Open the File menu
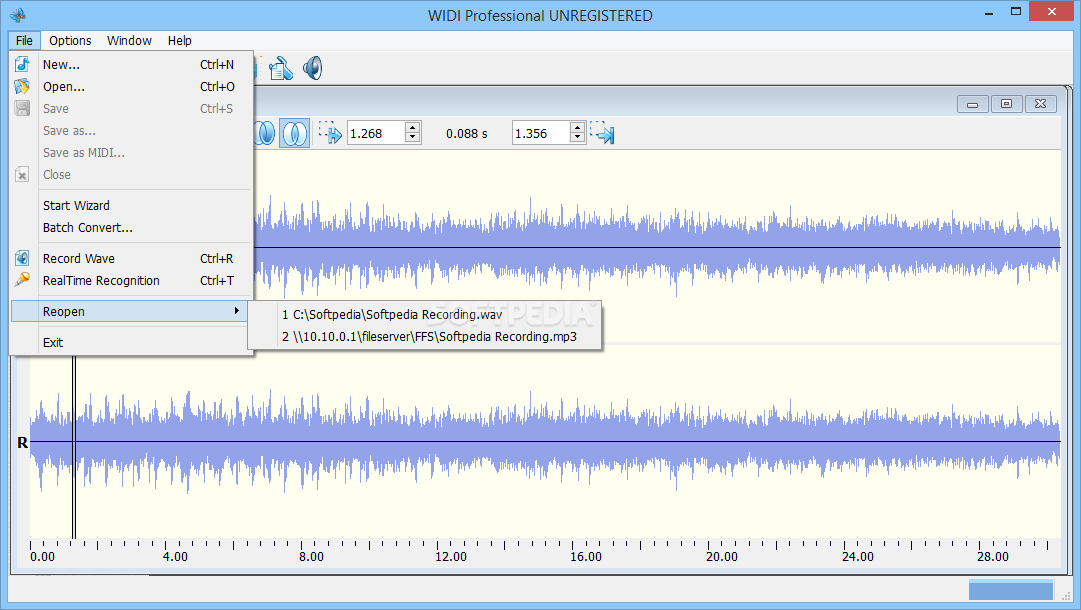The height and width of the screenshot is (610, 1081). 24,41
